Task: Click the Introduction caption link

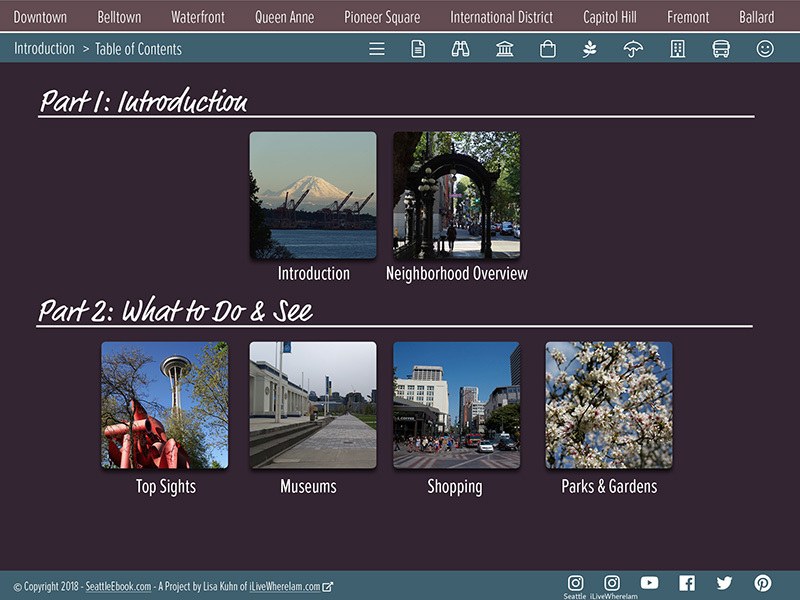Action: tap(313, 273)
